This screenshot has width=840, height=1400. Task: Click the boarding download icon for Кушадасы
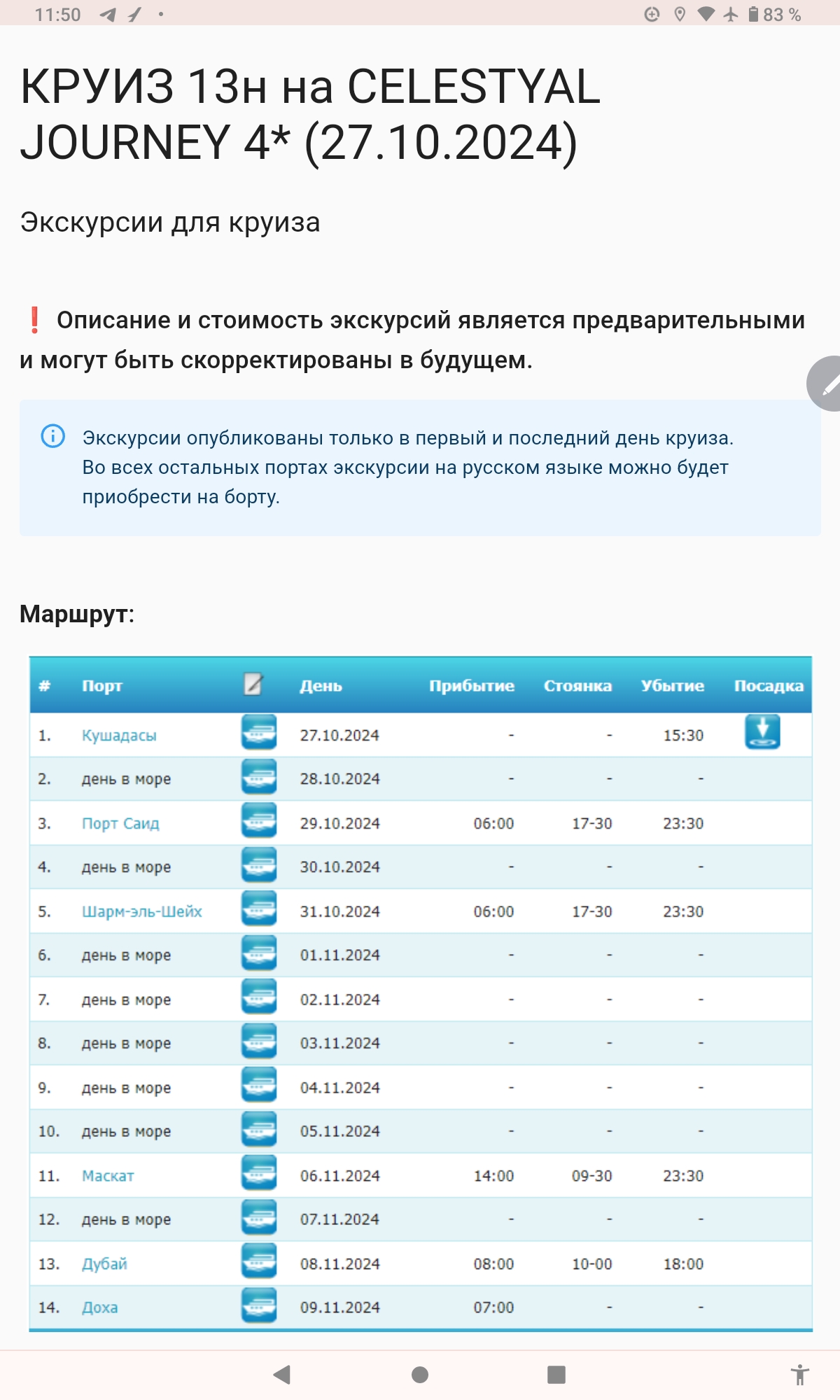coord(762,732)
